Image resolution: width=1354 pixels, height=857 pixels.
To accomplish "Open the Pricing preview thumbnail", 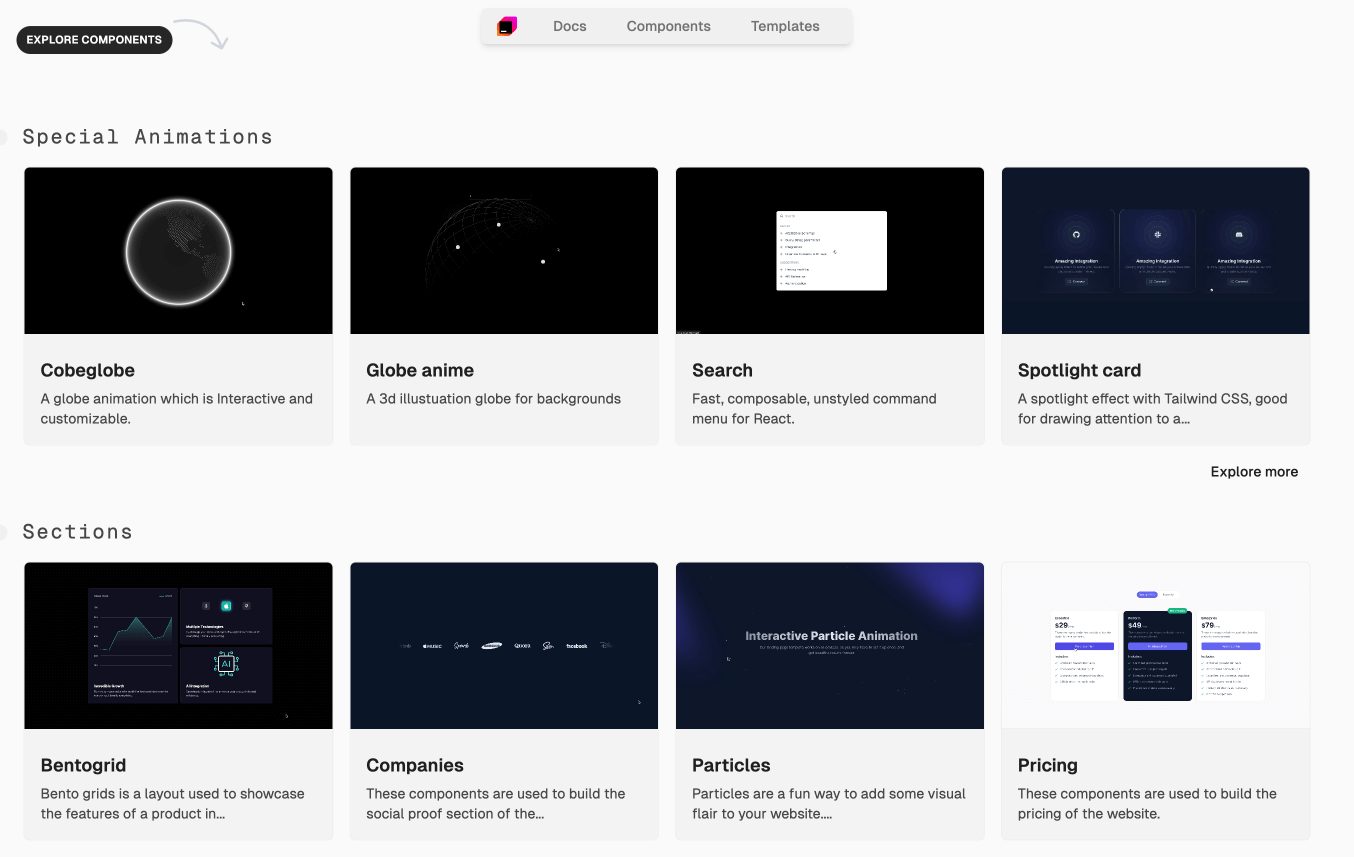I will pos(1155,646).
